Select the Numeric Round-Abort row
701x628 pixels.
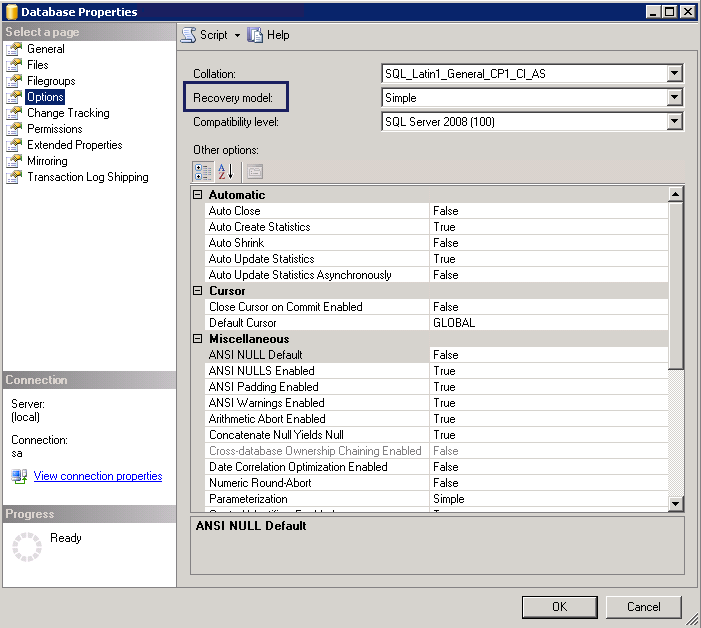(436, 483)
